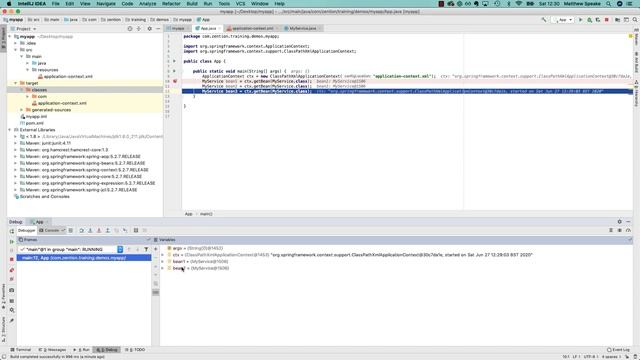Collapse External Libraries node
This screenshot has height=360, width=640.
(x=10, y=130)
